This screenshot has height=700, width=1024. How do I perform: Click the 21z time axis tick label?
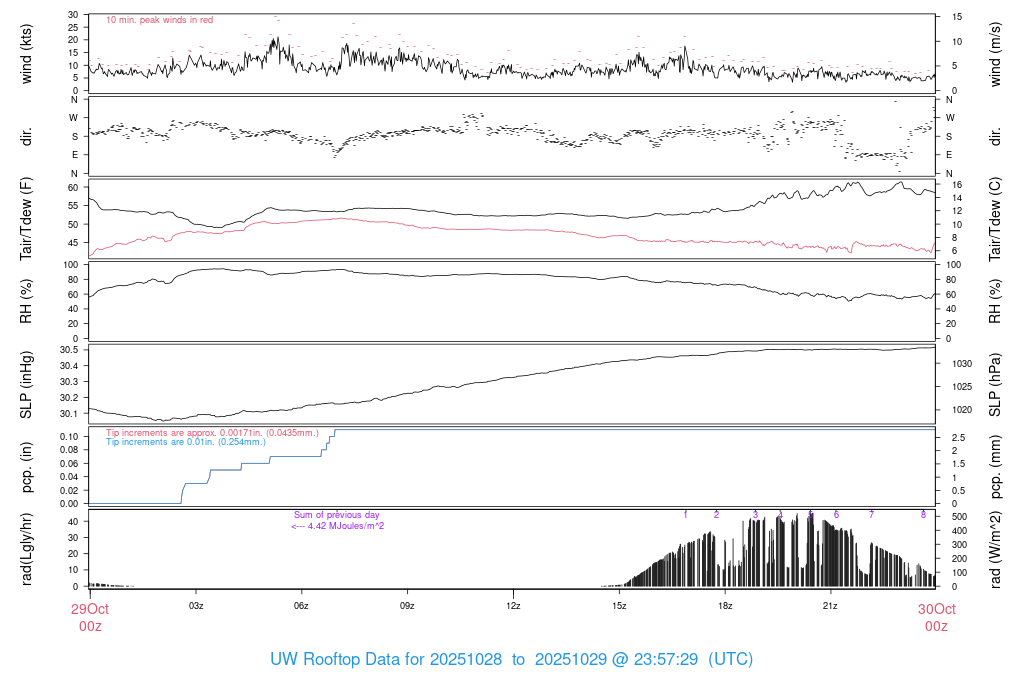pos(830,606)
